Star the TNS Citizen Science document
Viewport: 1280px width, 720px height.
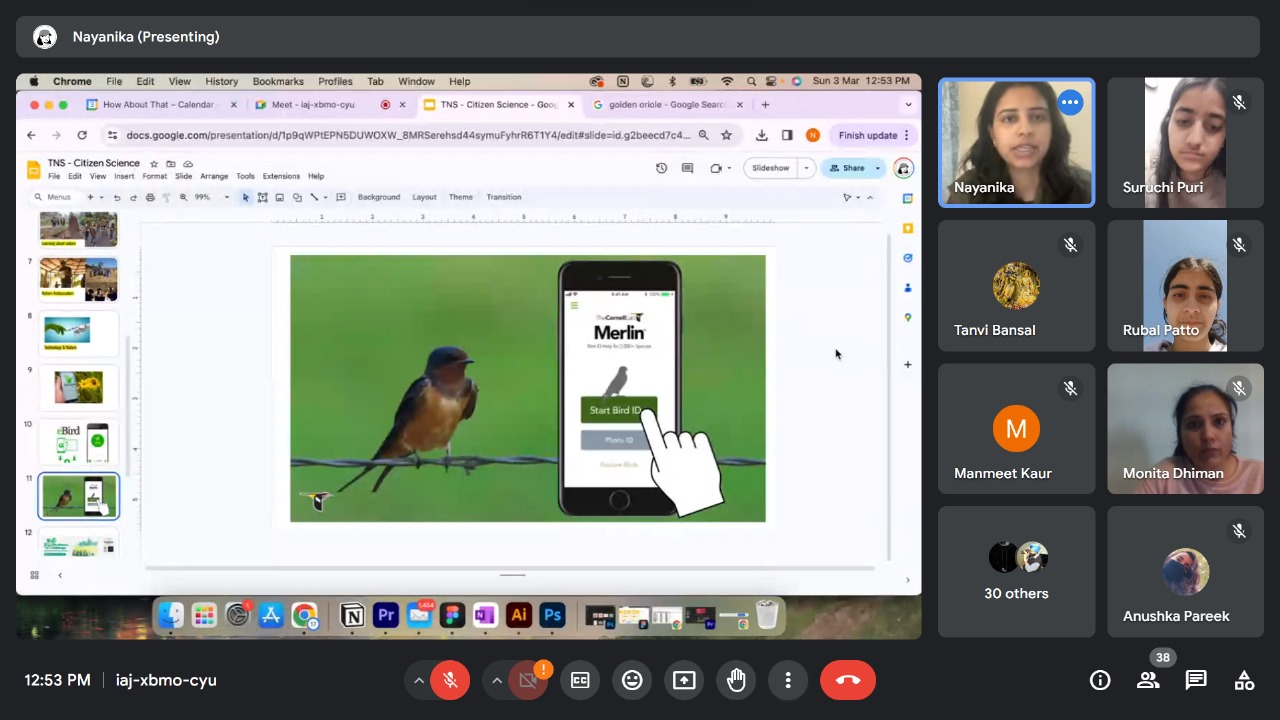154,163
